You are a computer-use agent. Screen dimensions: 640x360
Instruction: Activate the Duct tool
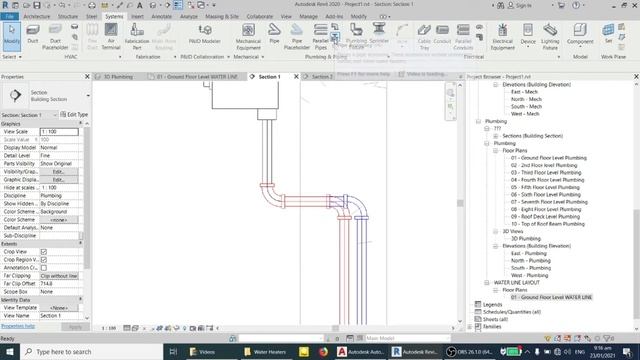pyautogui.click(x=33, y=34)
